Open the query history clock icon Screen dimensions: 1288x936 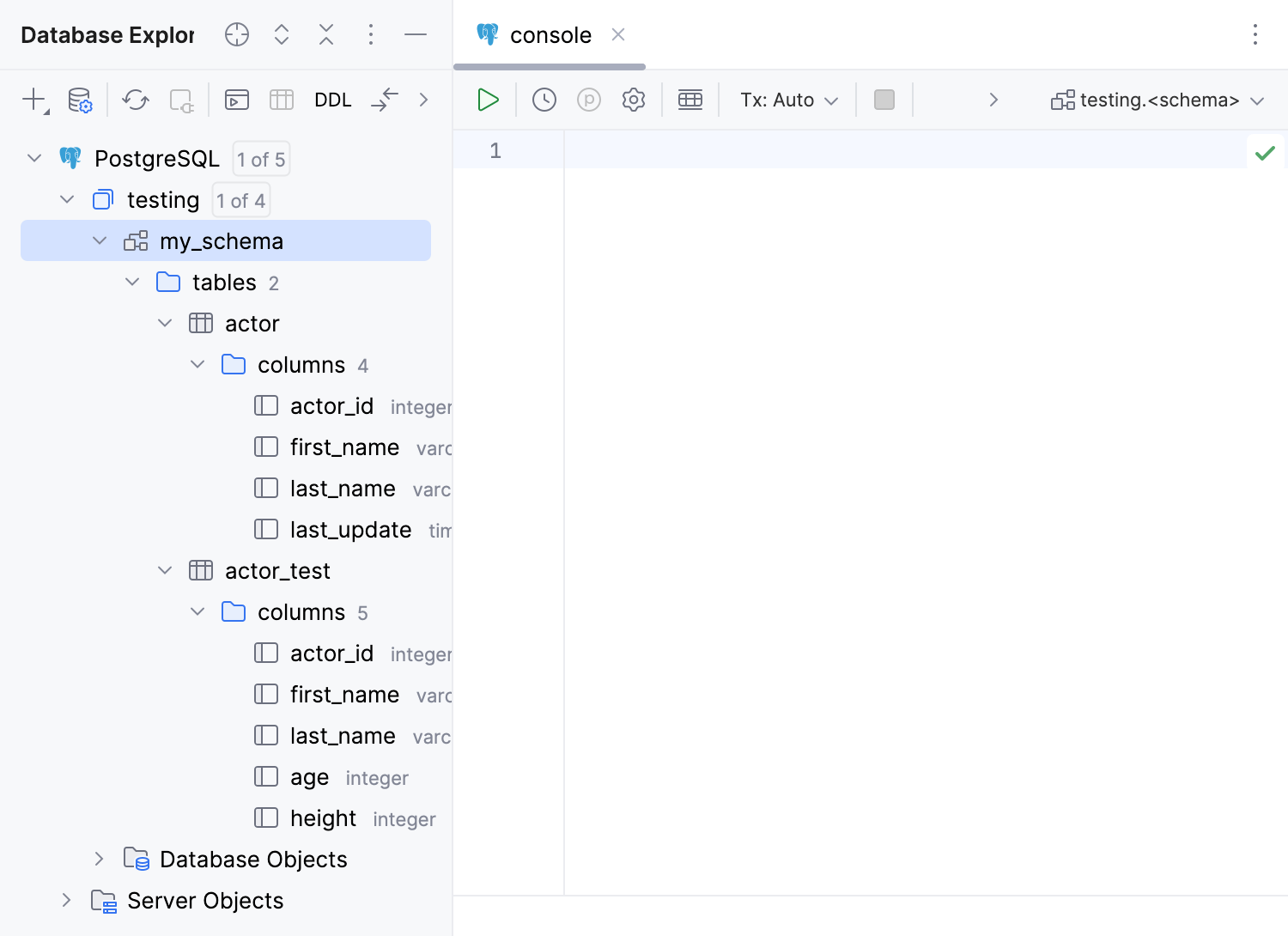[543, 100]
